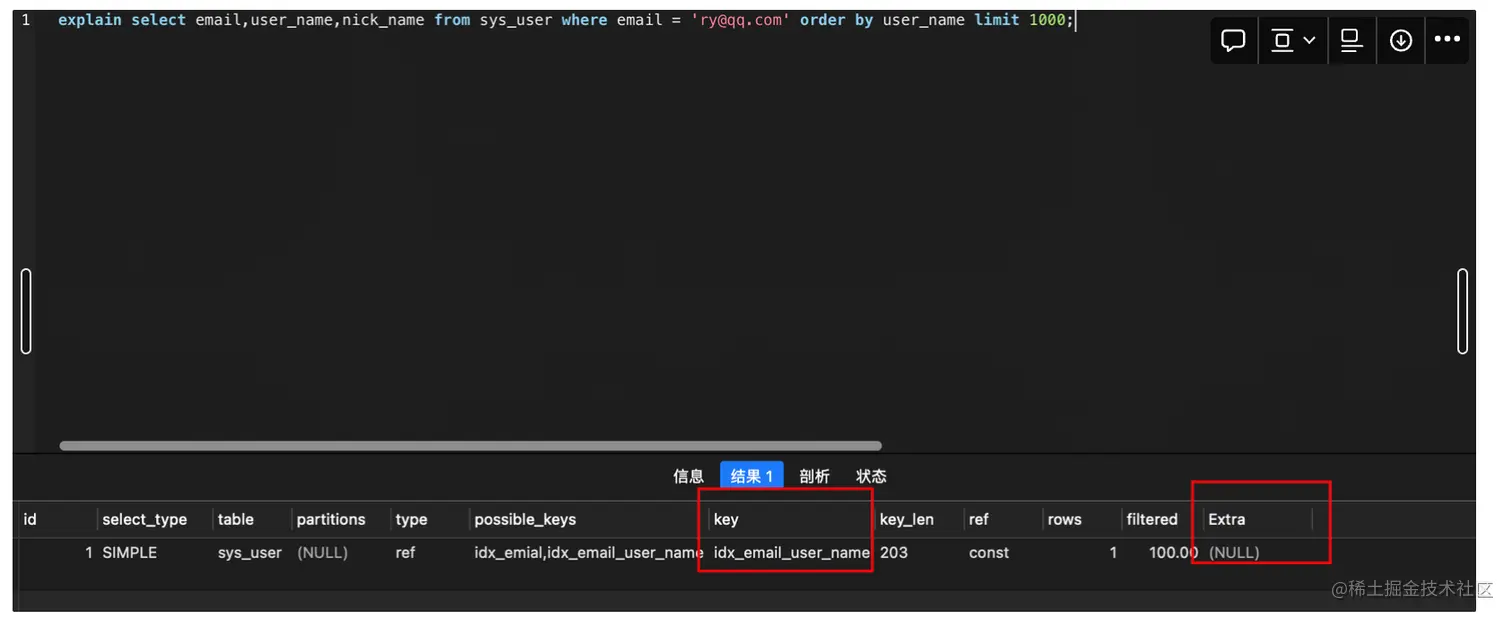Select the 结果 1 tab
Screen dimensions: 1512x619
(752, 476)
